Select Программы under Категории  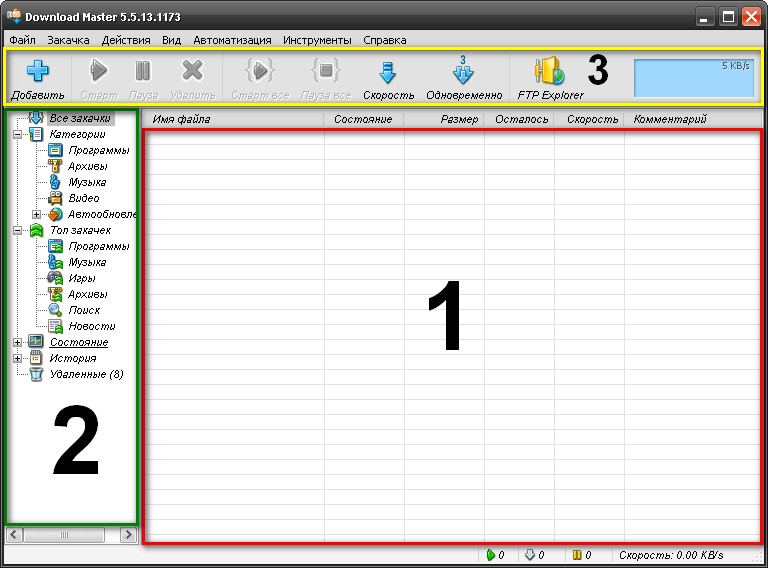(99, 150)
